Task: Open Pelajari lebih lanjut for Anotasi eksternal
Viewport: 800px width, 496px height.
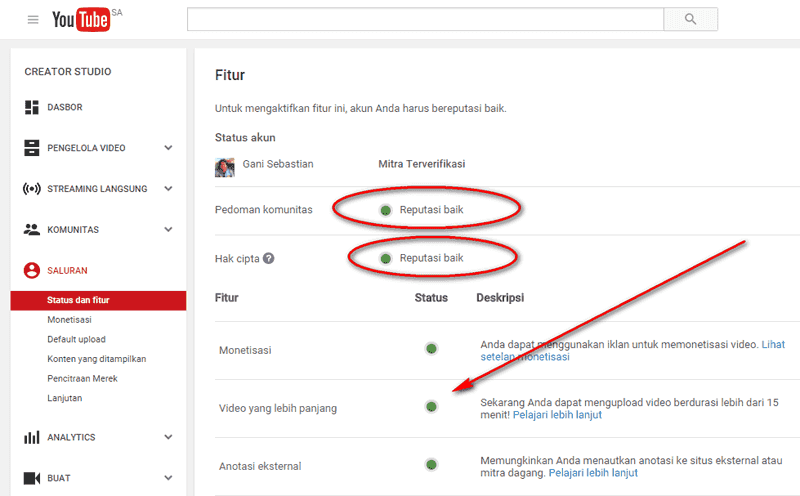Action: coord(593,473)
